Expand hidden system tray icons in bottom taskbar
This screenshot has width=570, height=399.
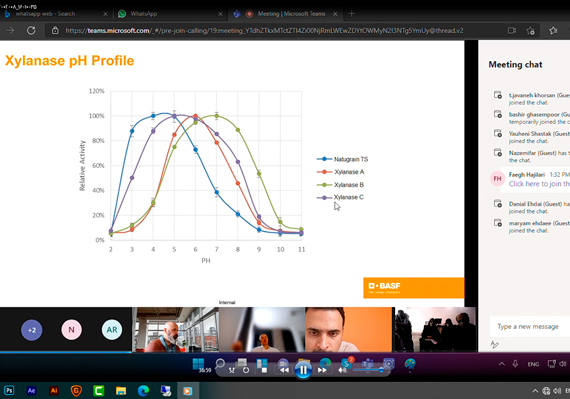(x=535, y=391)
